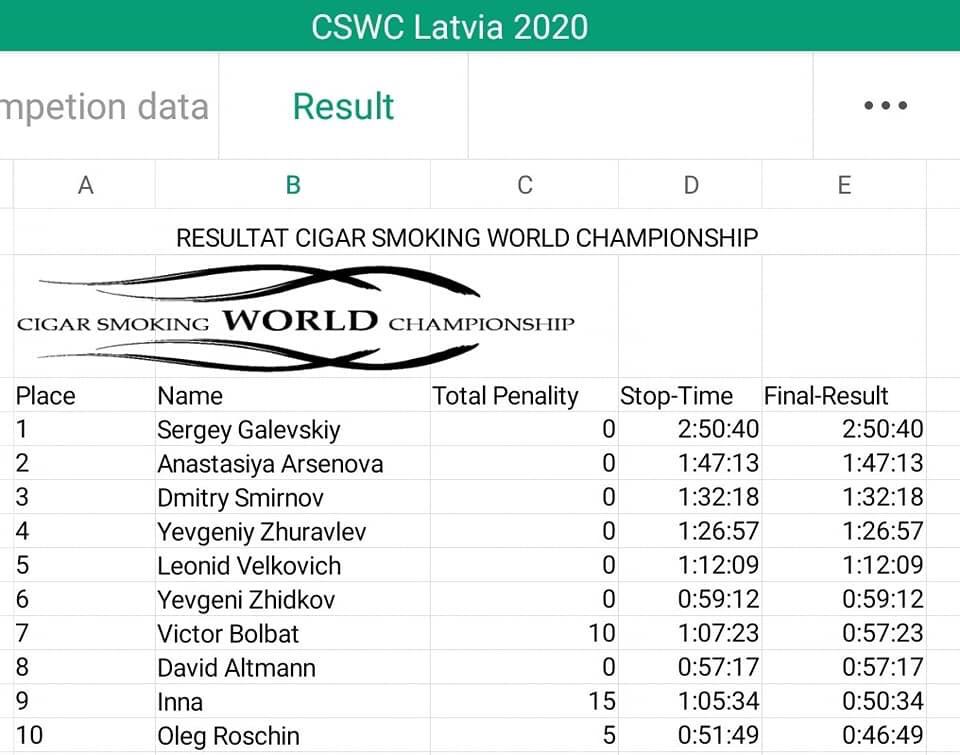
Task: Select column E header
Action: [x=844, y=184]
